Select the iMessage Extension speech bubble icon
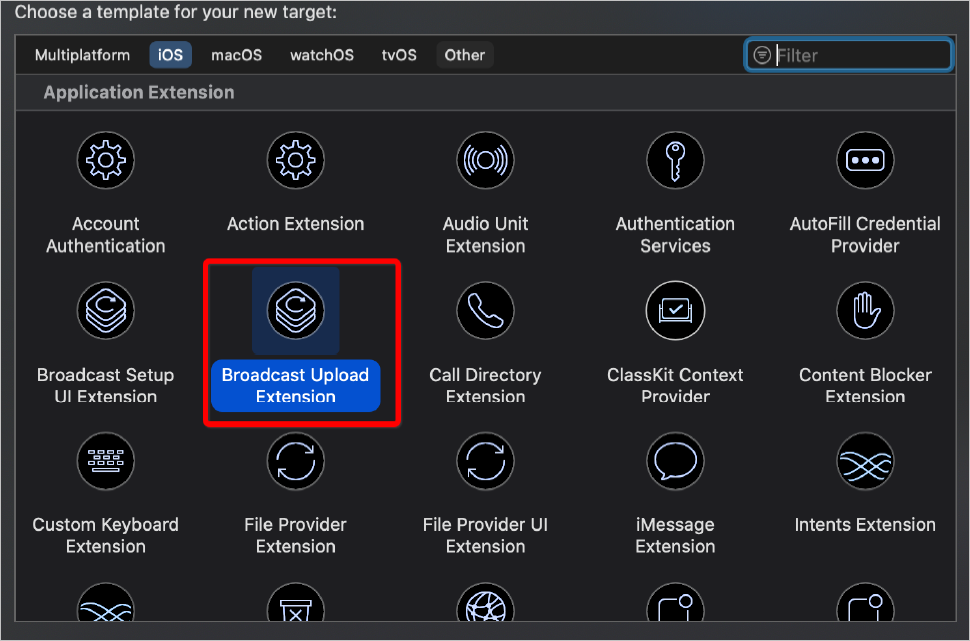Viewport: 970px width, 641px height. [675, 461]
